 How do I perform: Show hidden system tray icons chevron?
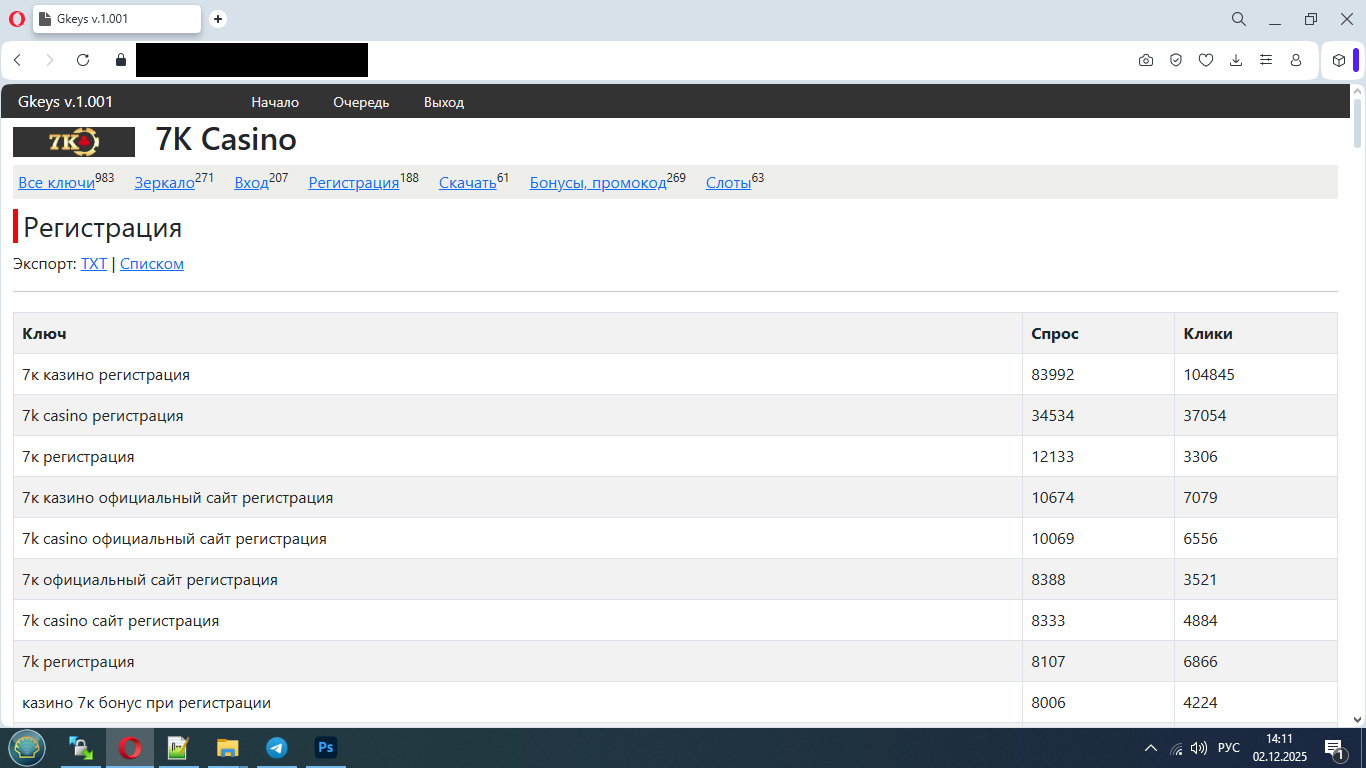[1150, 748]
